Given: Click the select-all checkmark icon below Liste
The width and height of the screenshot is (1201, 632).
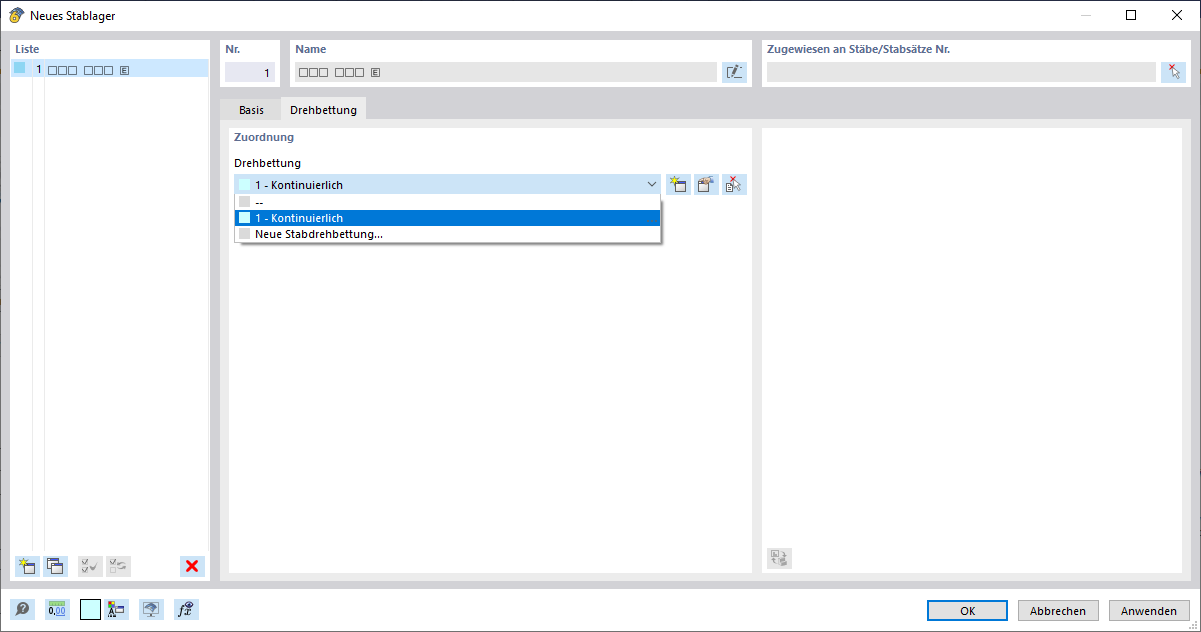Looking at the screenshot, I should (x=90, y=566).
